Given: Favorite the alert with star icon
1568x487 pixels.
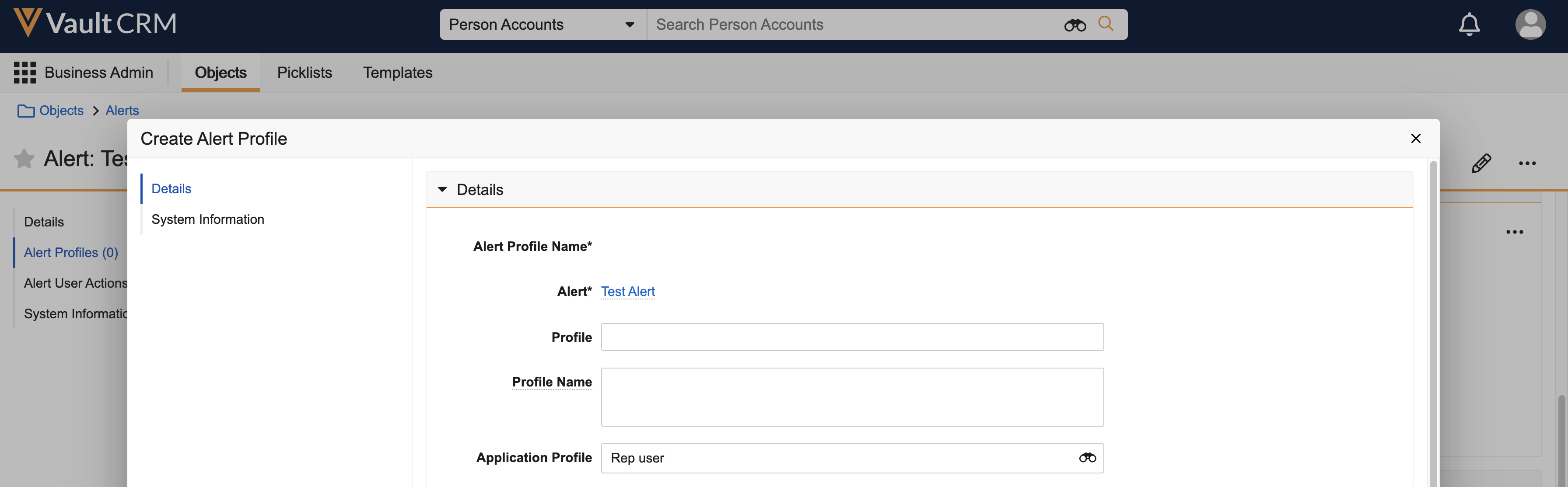Looking at the screenshot, I should 24,159.
